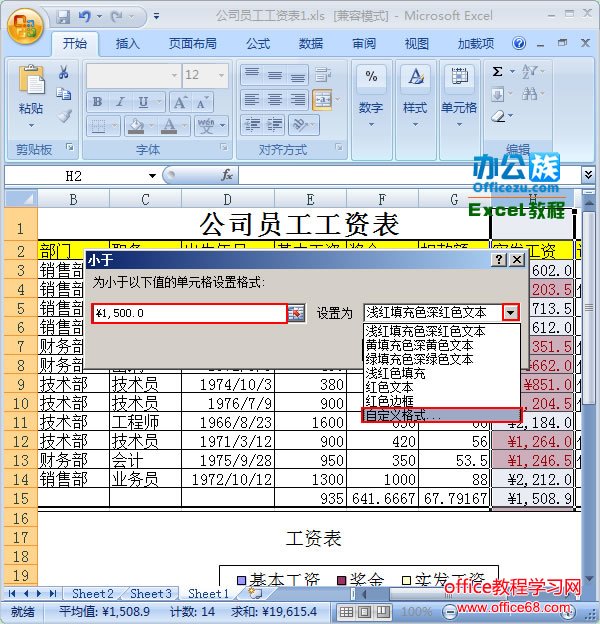This screenshot has width=600, height=624.
Task: Click range selector button beside value field
Action: coord(296,313)
